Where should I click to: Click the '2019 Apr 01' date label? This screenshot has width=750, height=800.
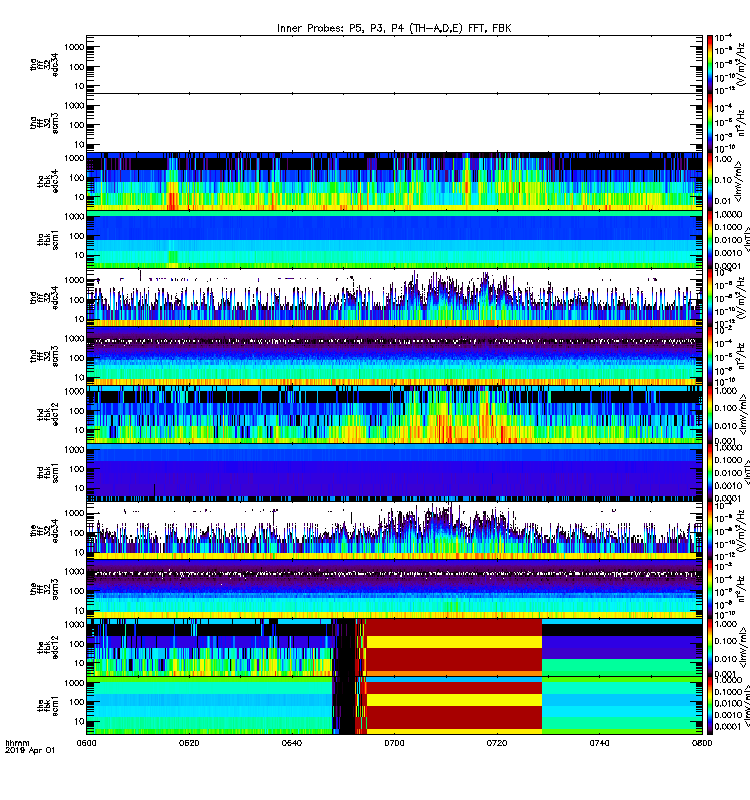(30, 750)
